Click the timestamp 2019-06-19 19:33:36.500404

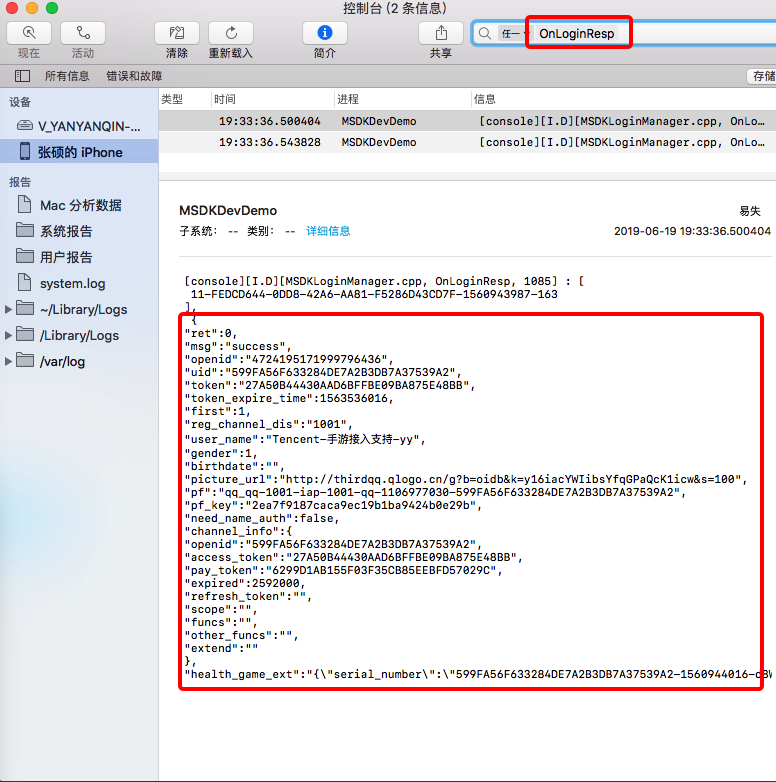coord(692,231)
